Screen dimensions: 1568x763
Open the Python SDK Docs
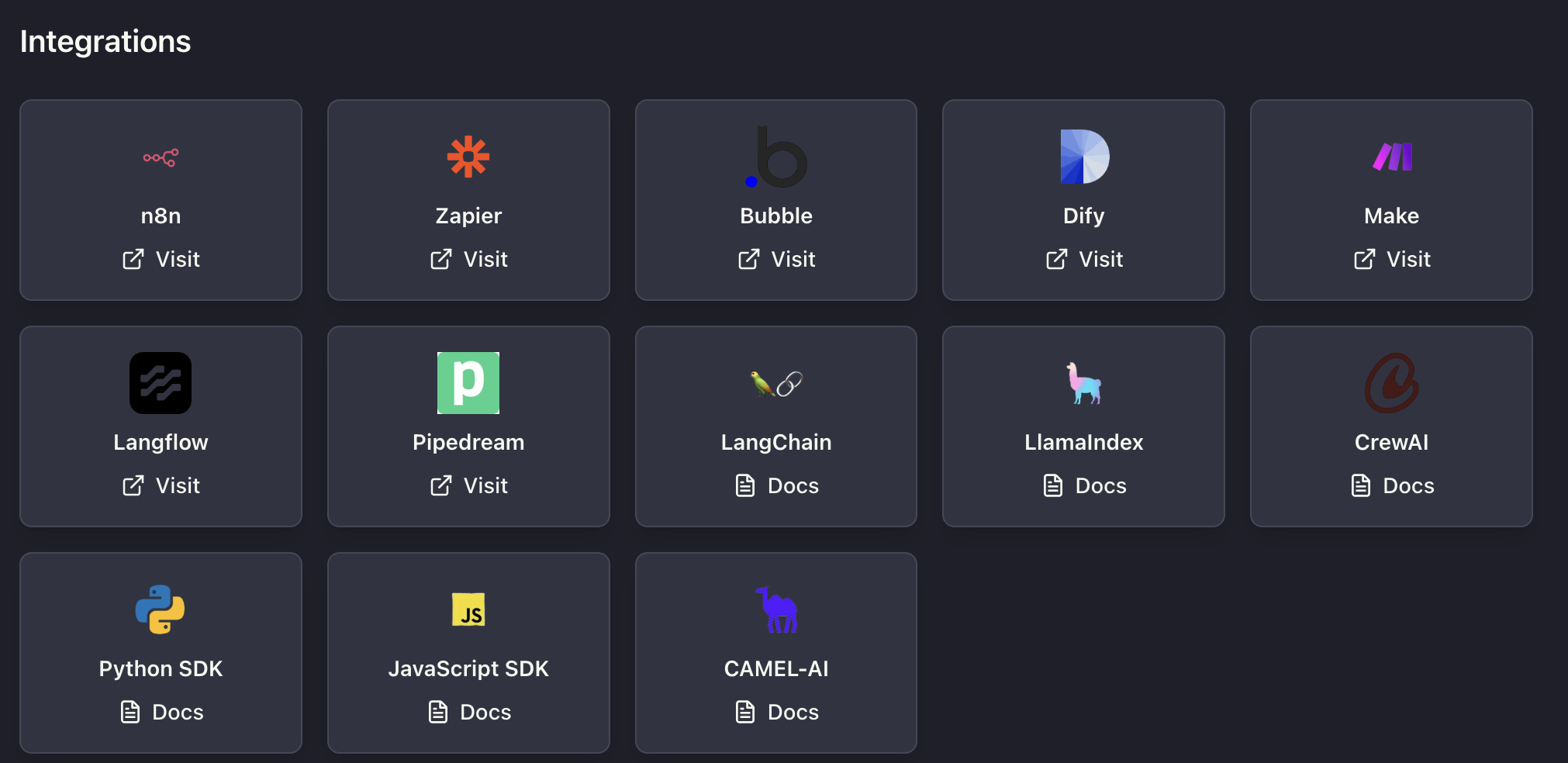coord(161,712)
